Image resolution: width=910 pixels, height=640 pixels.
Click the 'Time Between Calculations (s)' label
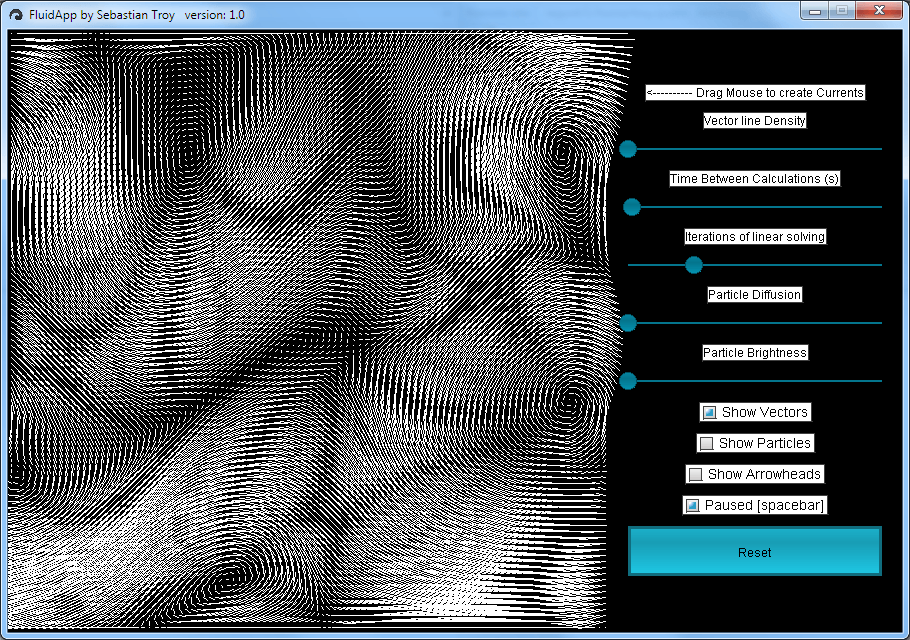click(754, 179)
